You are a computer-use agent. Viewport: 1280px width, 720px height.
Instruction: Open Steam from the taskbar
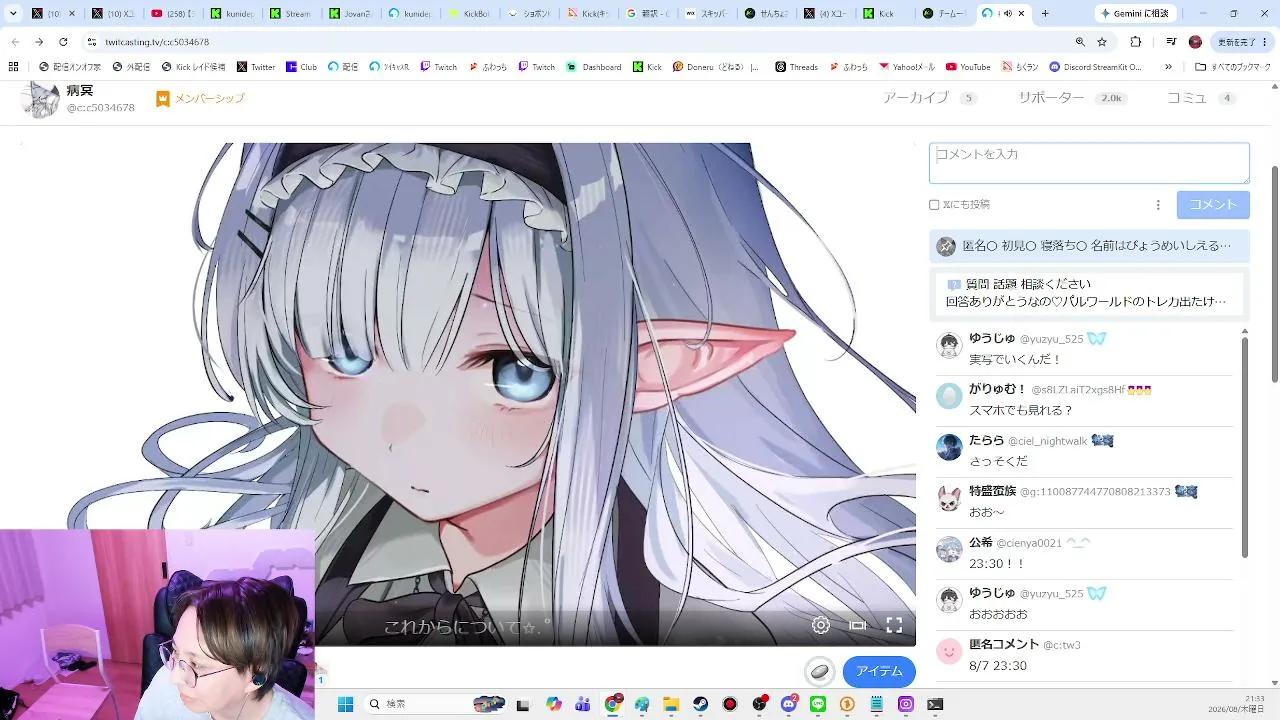[x=701, y=704]
